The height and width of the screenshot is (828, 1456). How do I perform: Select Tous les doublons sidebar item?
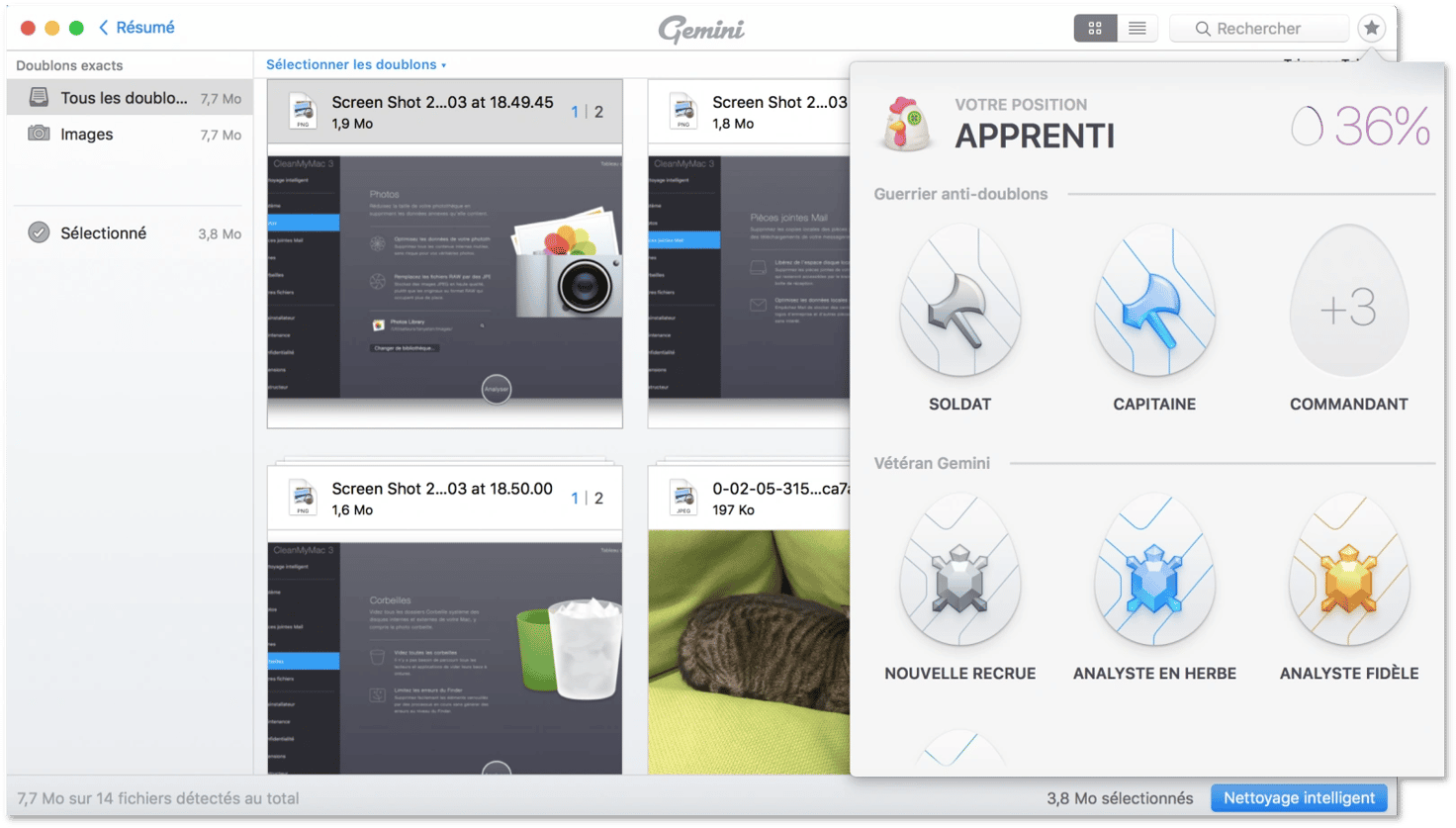[130, 98]
